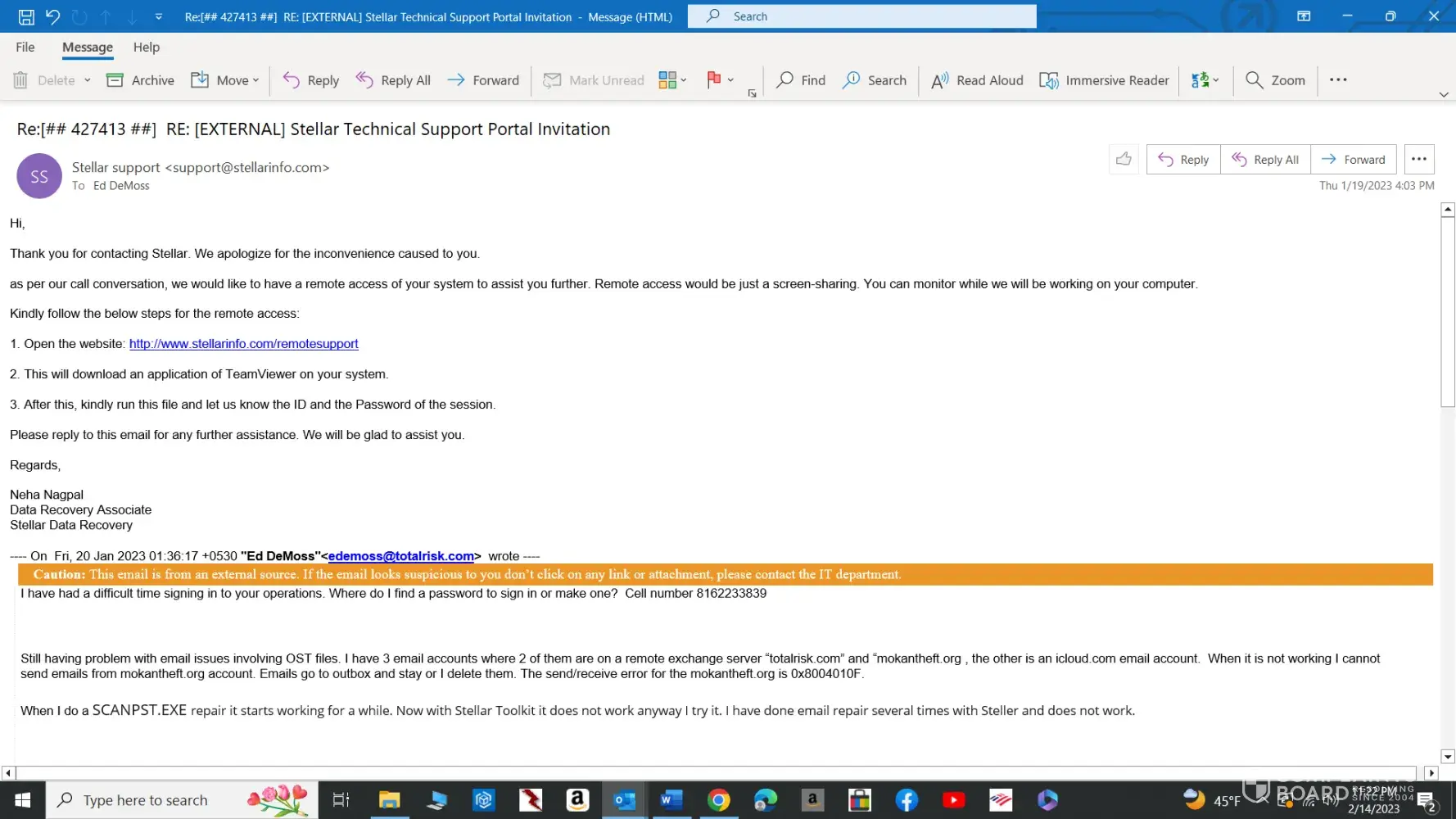Open Google Chrome from the taskbar
This screenshot has height=819, width=1456.
click(x=718, y=800)
